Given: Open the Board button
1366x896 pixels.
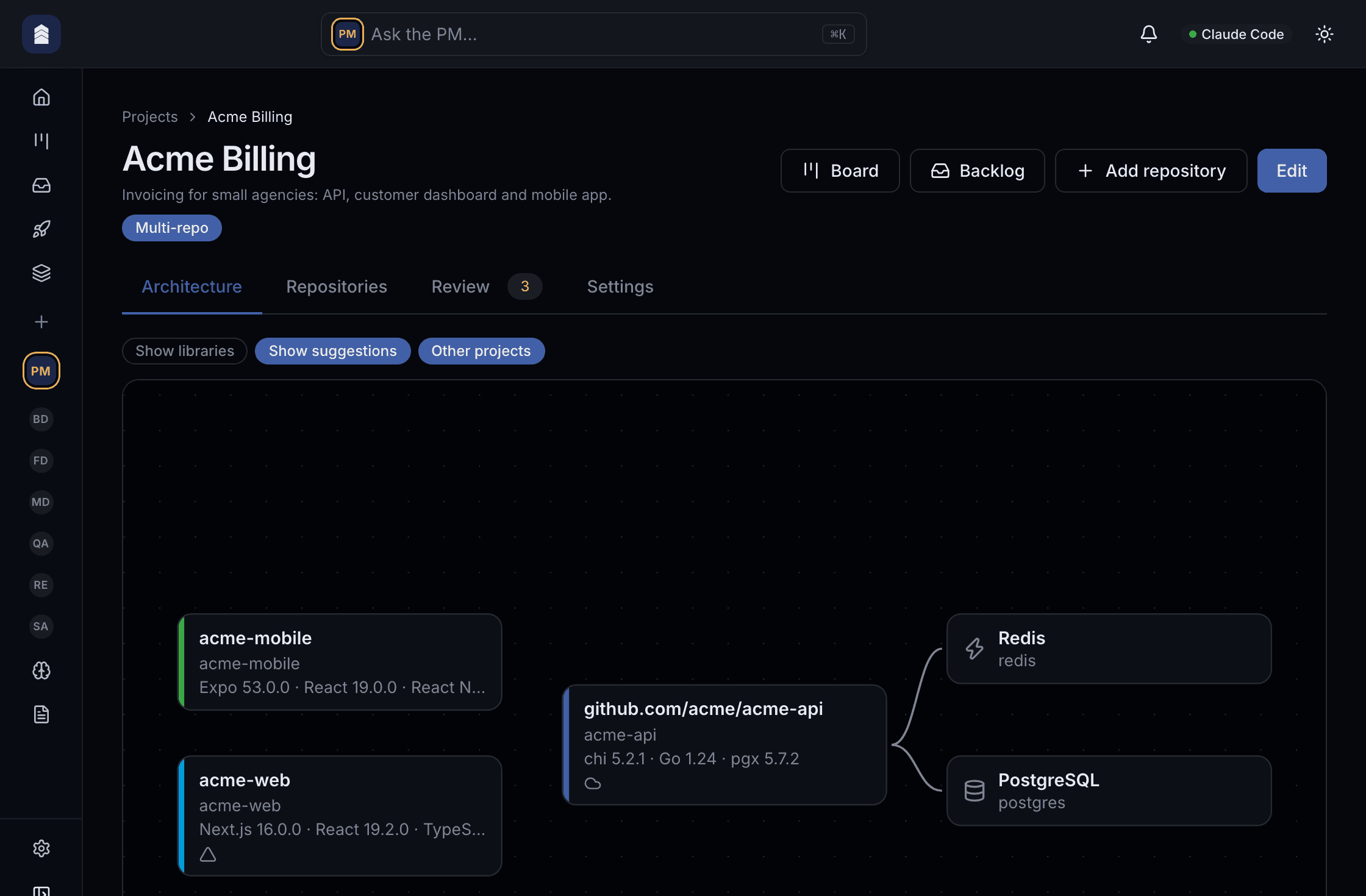Looking at the screenshot, I should [x=840, y=171].
